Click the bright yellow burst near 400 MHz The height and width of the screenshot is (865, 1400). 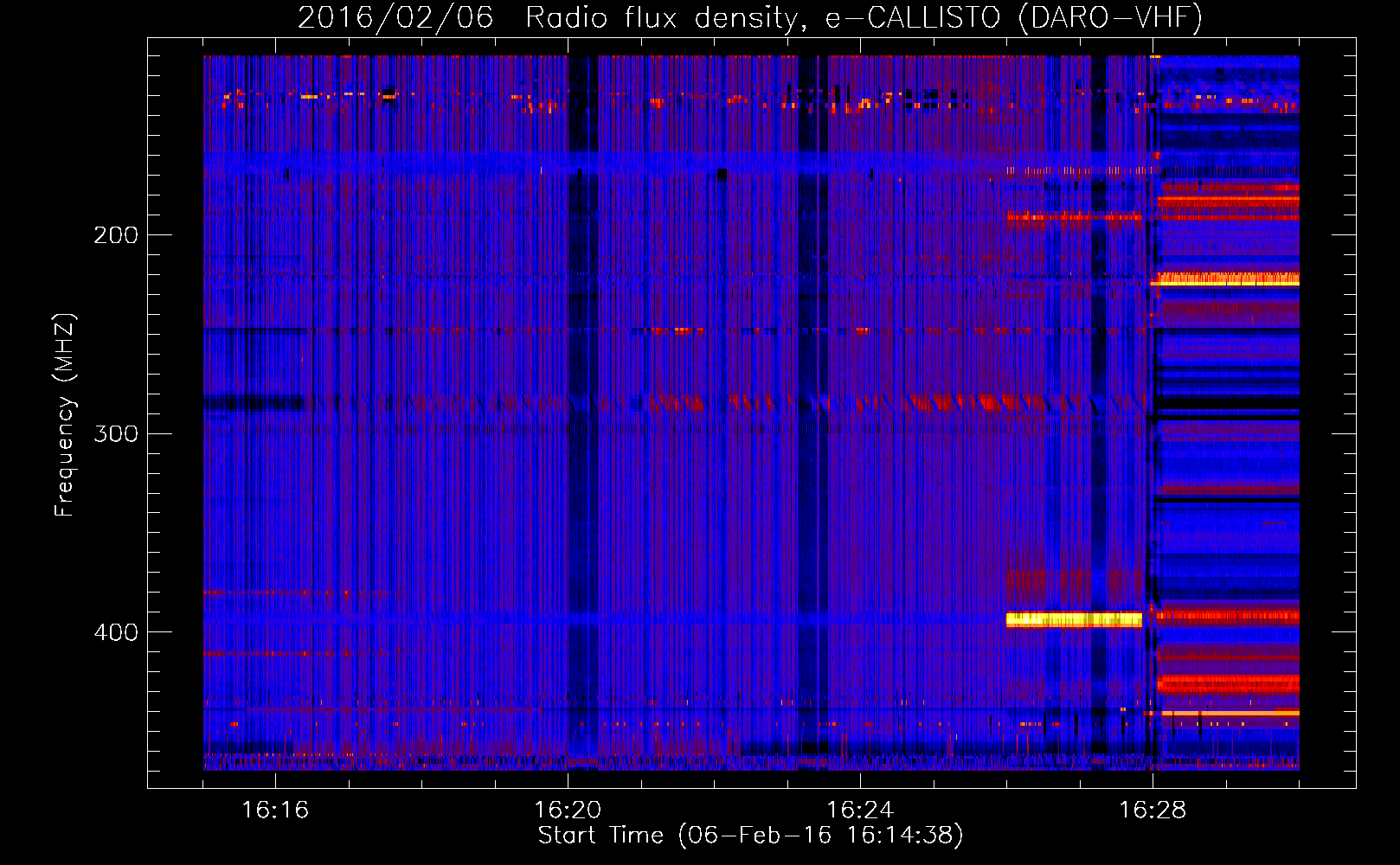point(1074,619)
